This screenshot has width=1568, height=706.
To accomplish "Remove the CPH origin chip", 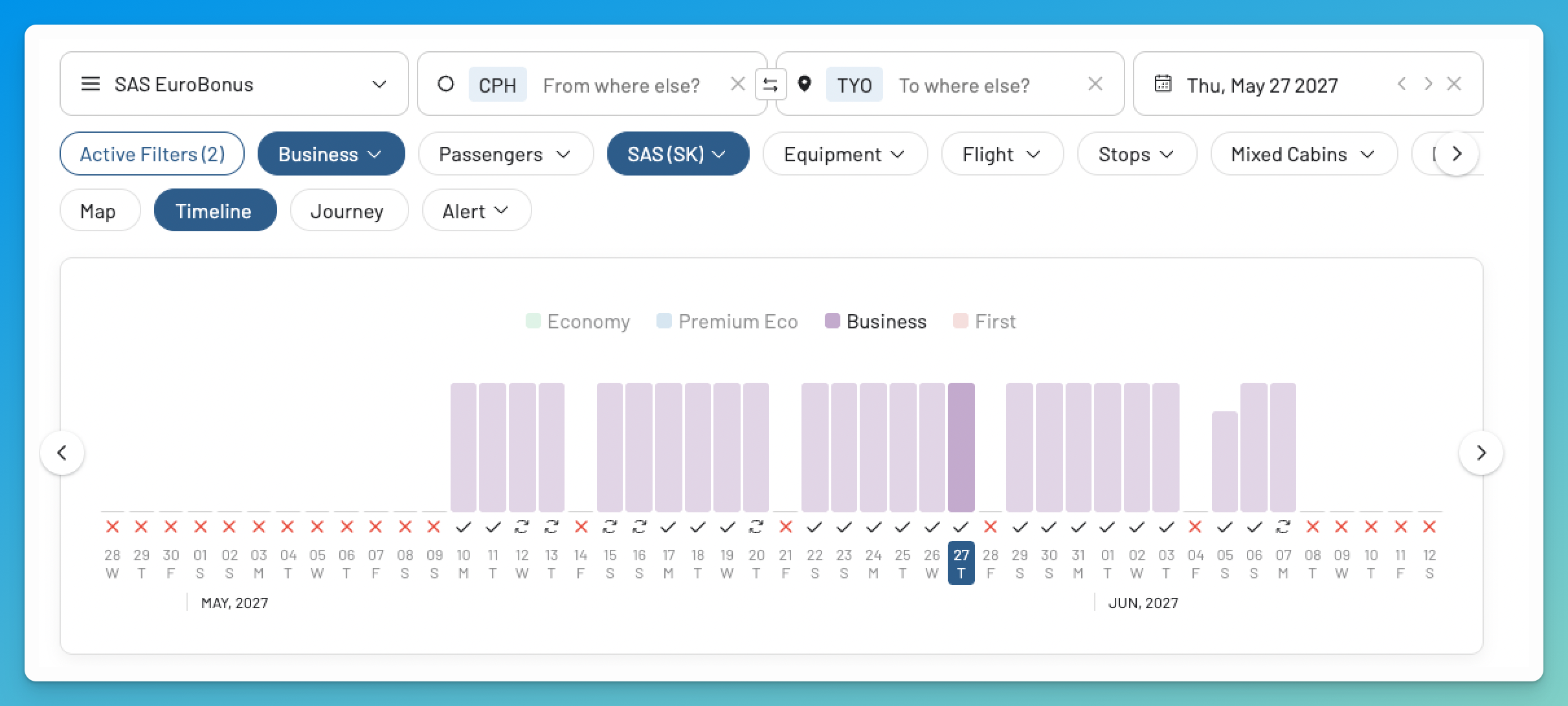I will coord(497,85).
